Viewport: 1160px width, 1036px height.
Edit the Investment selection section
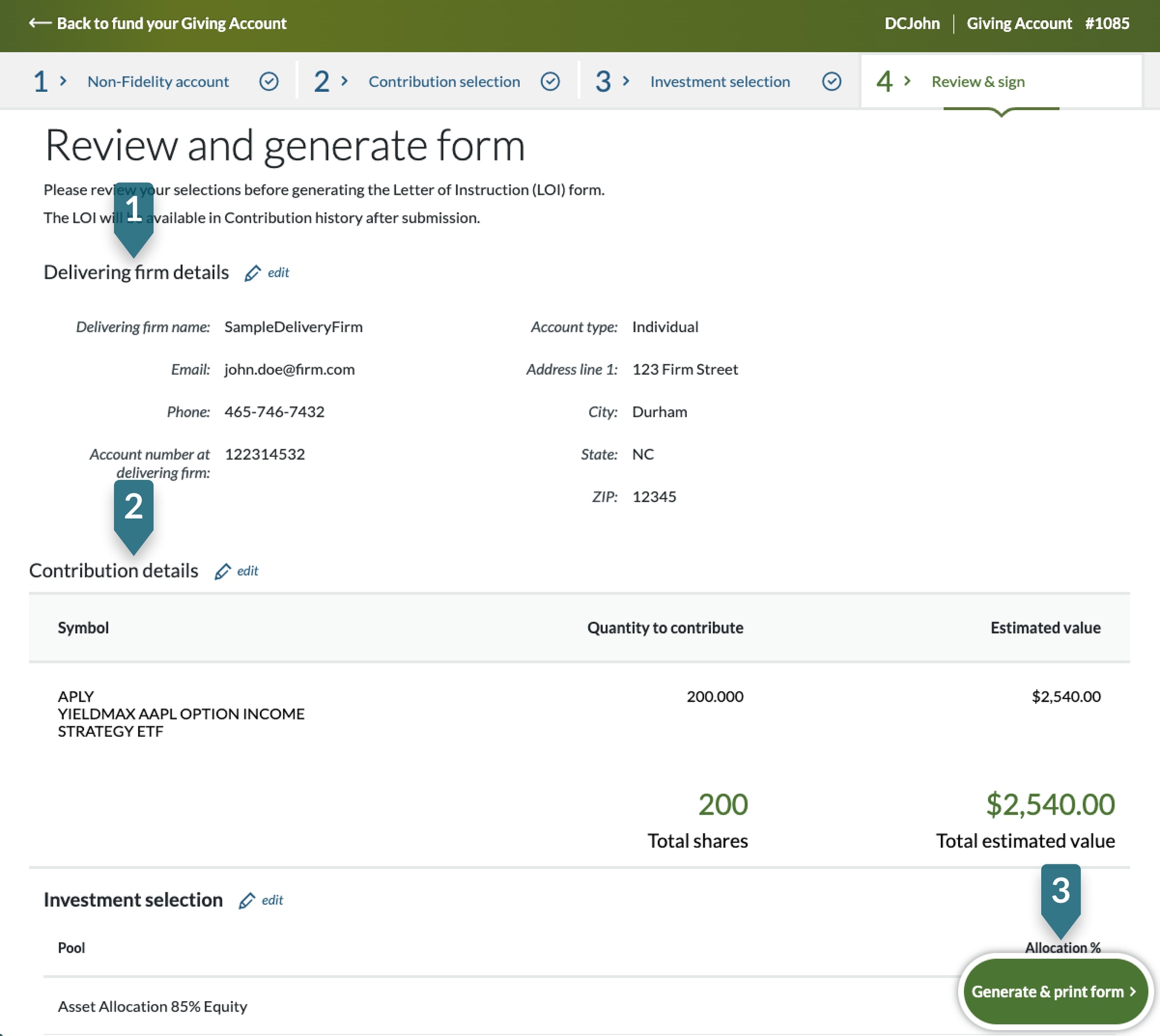[x=272, y=900]
